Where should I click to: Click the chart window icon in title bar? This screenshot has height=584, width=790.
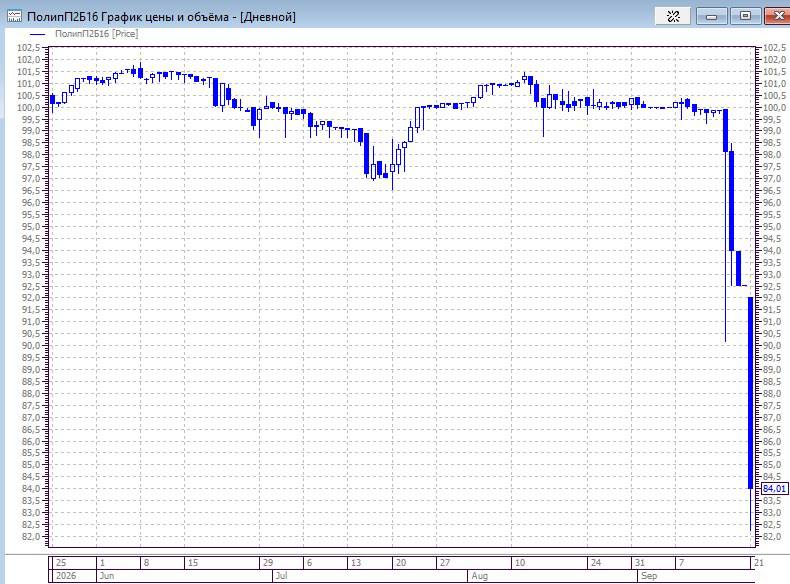point(14,17)
